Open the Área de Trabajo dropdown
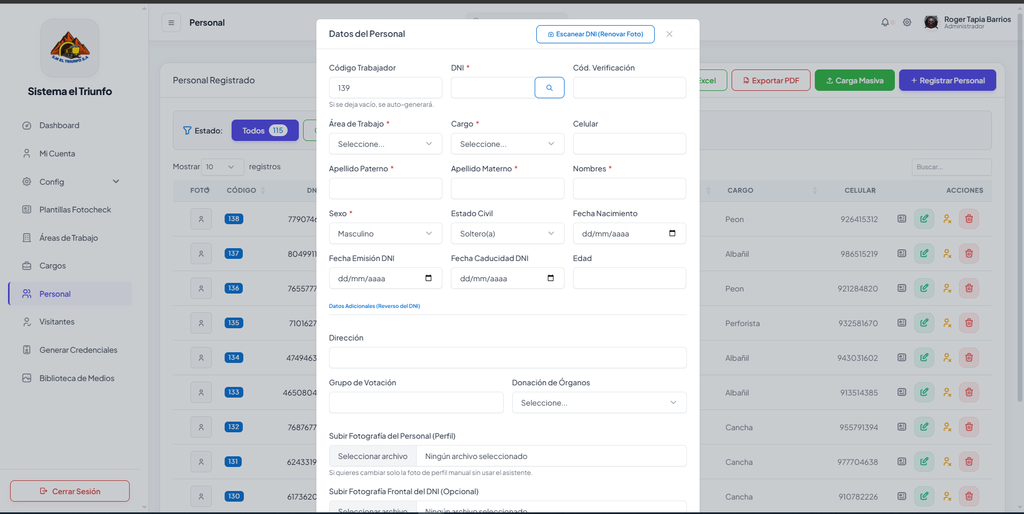This screenshot has height=514, width=1024. pos(385,144)
